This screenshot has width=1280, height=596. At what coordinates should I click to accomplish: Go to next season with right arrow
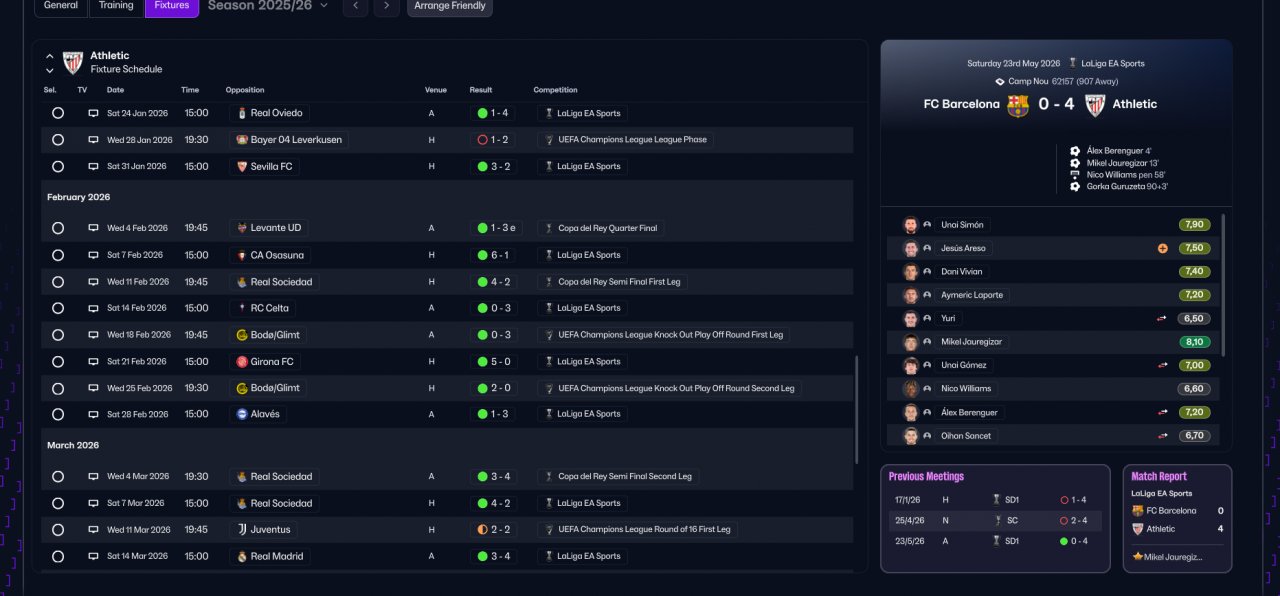tap(386, 6)
